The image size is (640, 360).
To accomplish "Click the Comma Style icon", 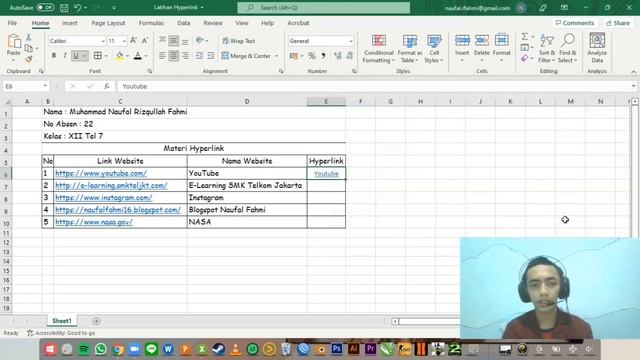I will pos(323,56).
